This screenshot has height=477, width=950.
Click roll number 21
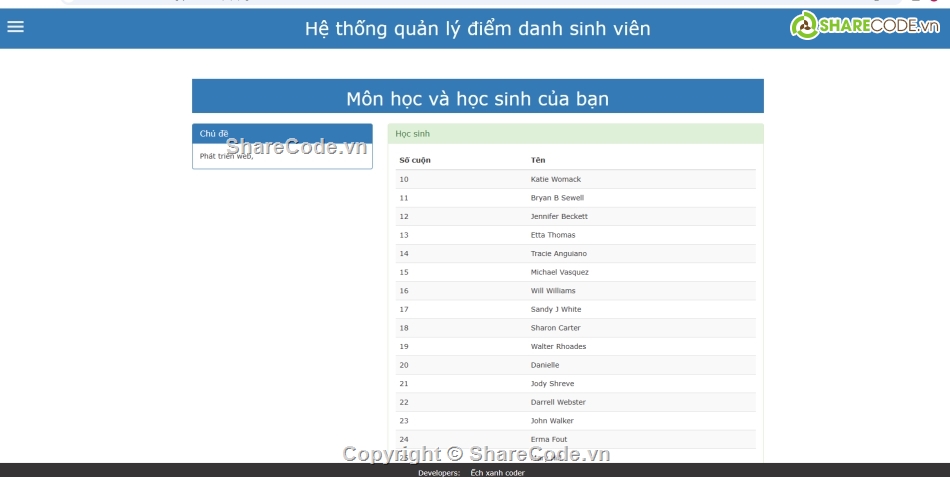point(404,384)
